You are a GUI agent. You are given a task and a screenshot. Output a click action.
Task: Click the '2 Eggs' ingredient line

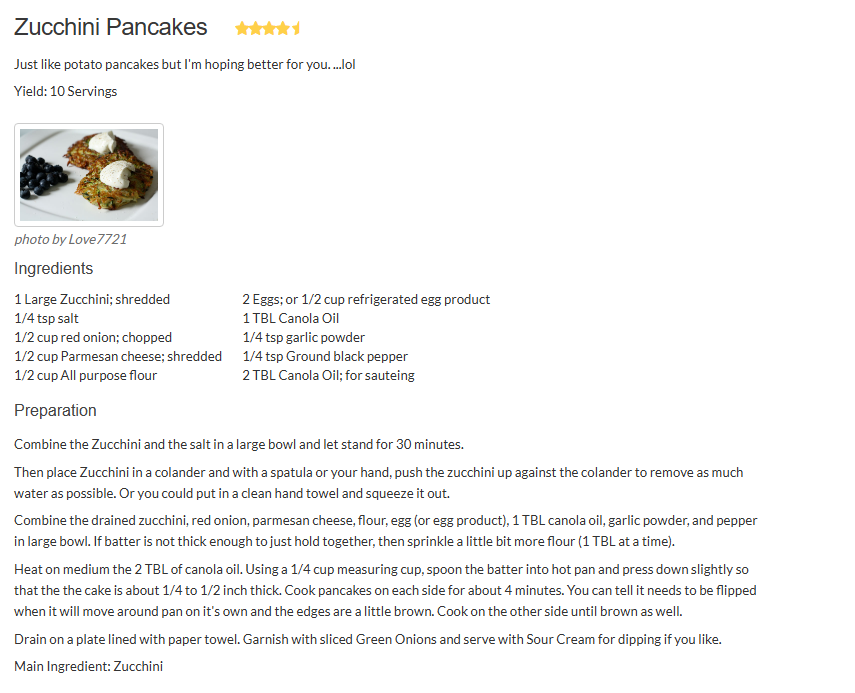[366, 300]
